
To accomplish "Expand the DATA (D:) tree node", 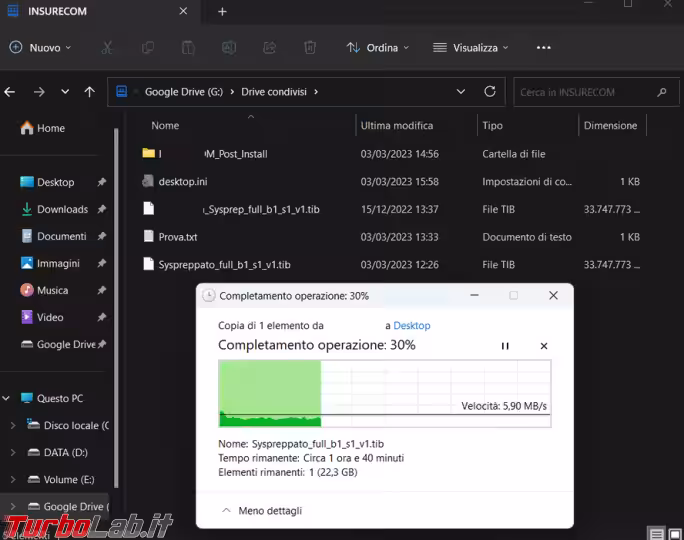I will [13, 452].
